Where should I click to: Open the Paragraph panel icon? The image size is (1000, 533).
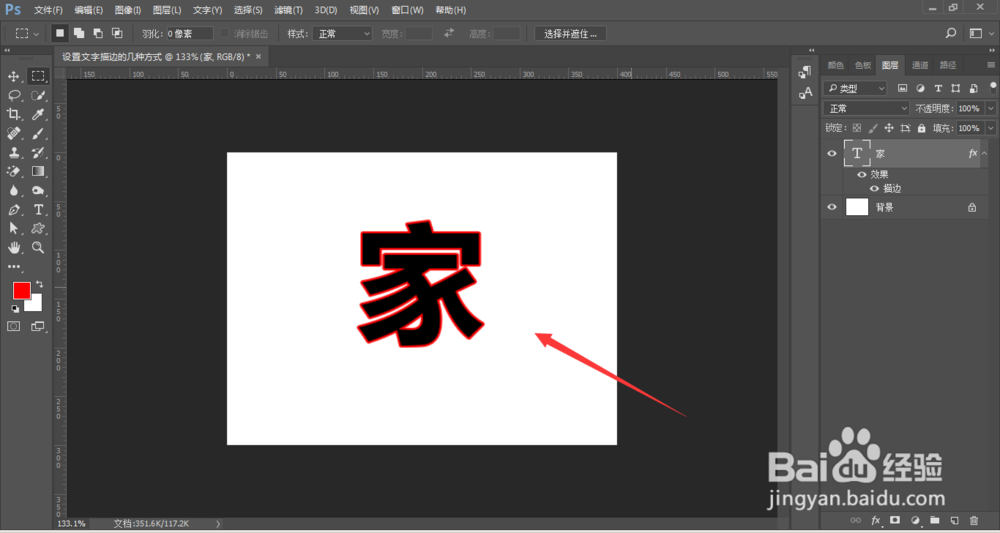coord(805,72)
